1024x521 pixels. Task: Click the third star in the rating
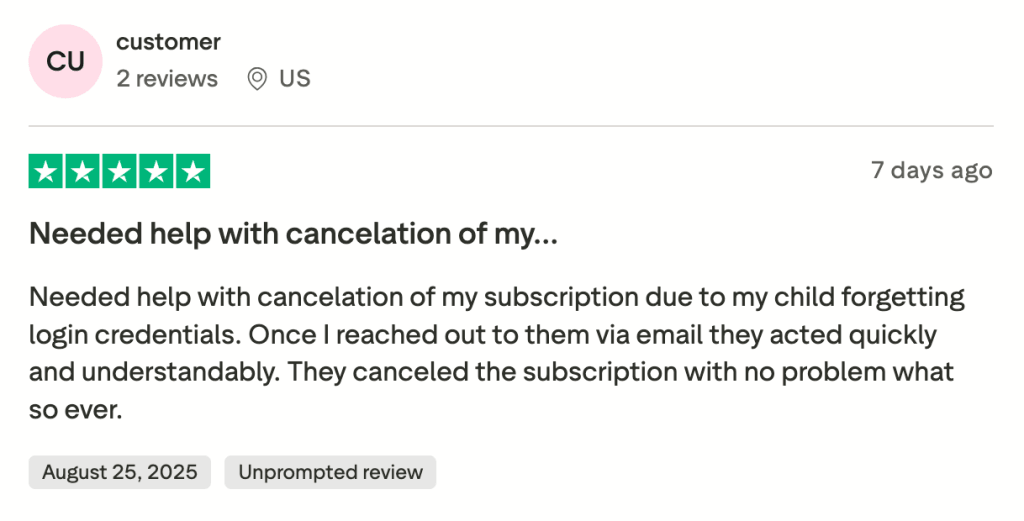tap(119, 171)
